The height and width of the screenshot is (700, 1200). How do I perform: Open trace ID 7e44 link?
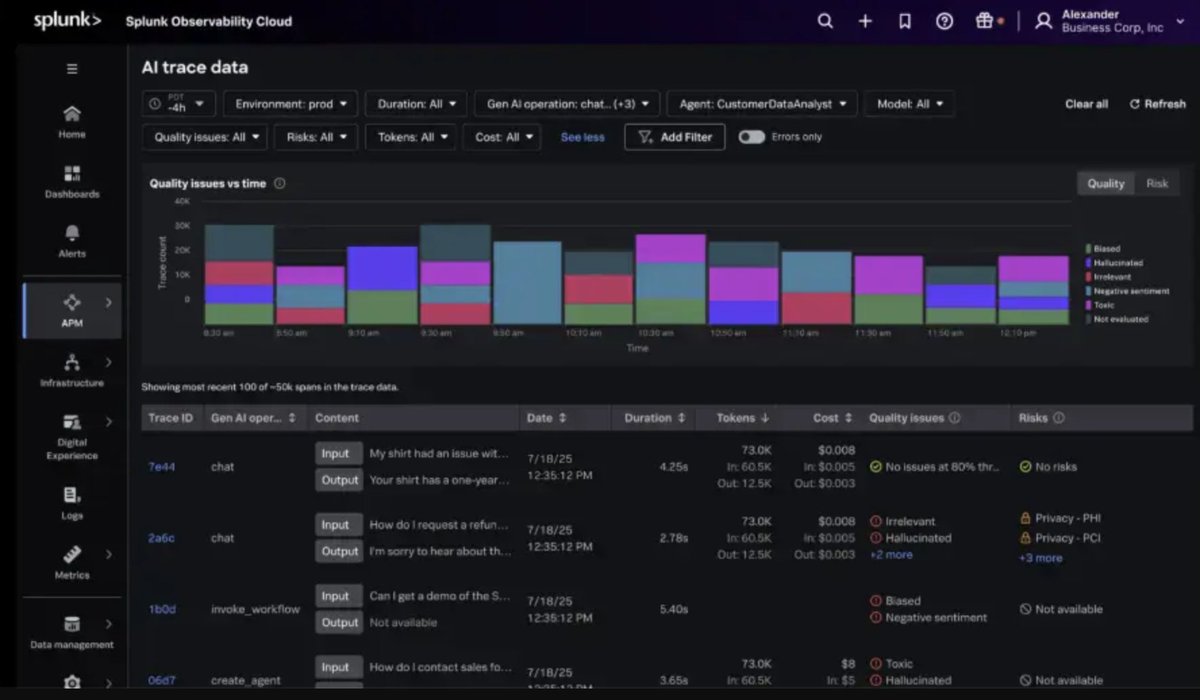[x=161, y=466]
